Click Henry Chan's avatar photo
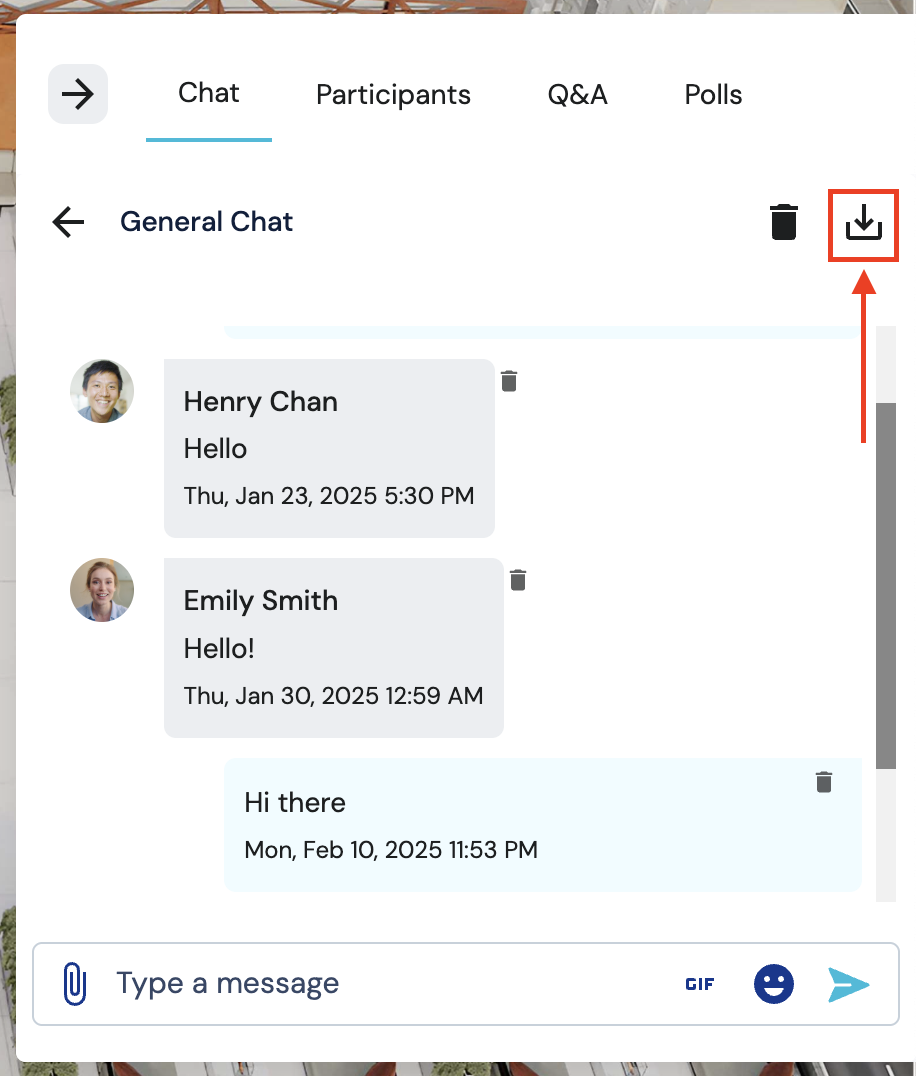The width and height of the screenshot is (916, 1076). [102, 391]
